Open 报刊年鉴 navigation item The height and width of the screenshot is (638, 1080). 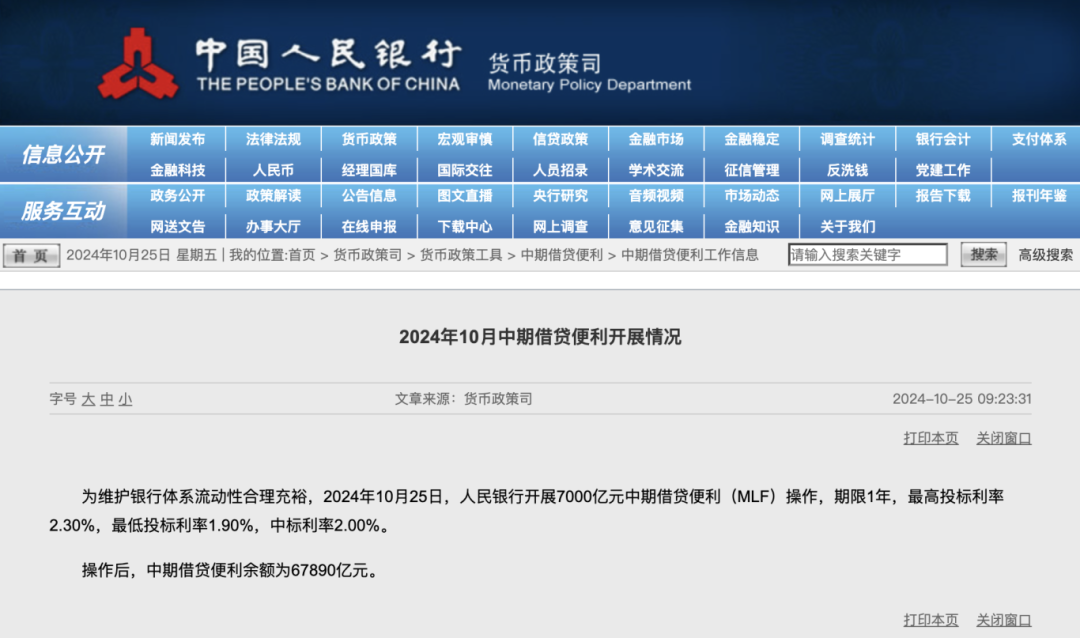point(1039,196)
